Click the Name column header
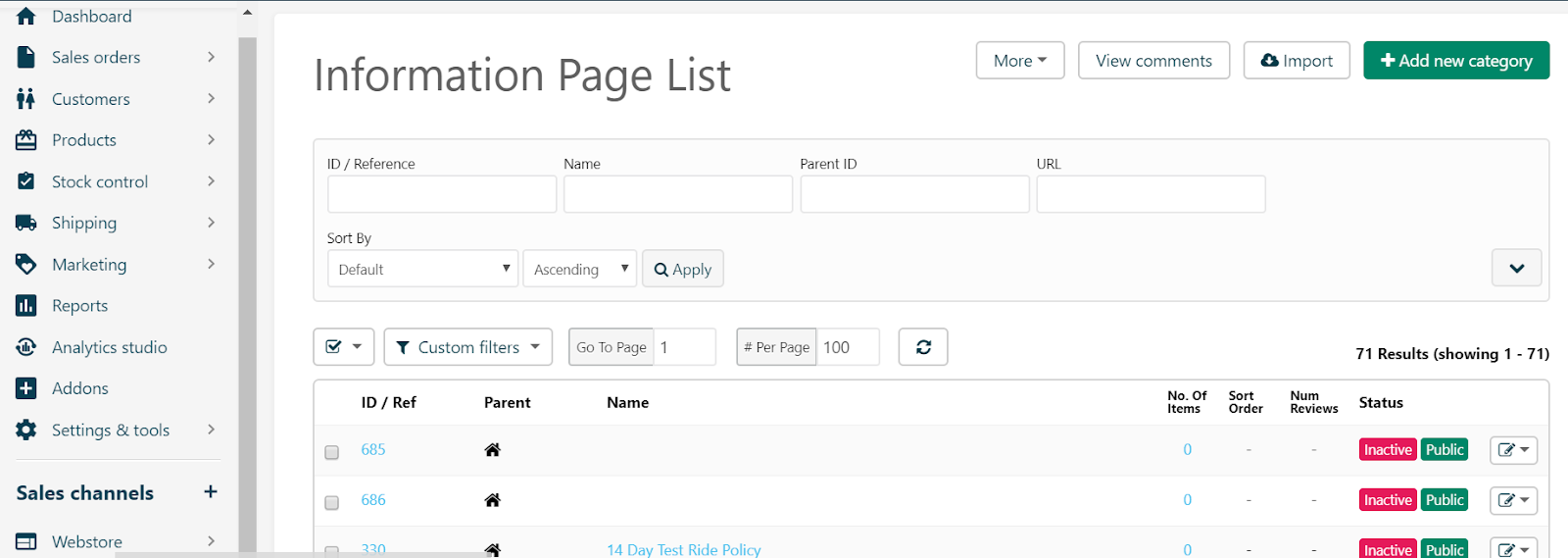Screen dimensions: 1568x558 coord(628,402)
